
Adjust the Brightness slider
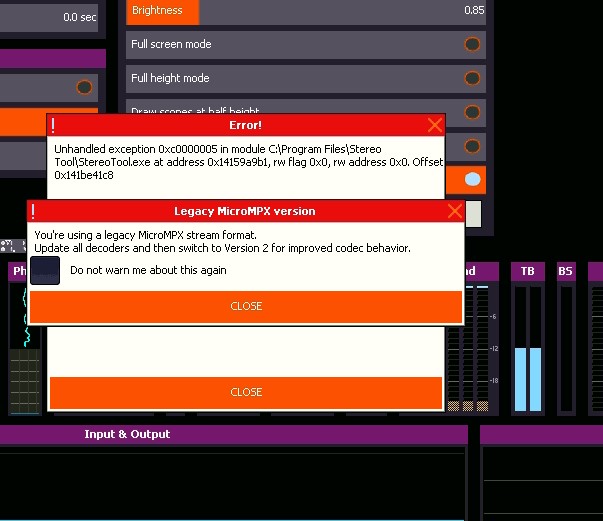pos(306,12)
